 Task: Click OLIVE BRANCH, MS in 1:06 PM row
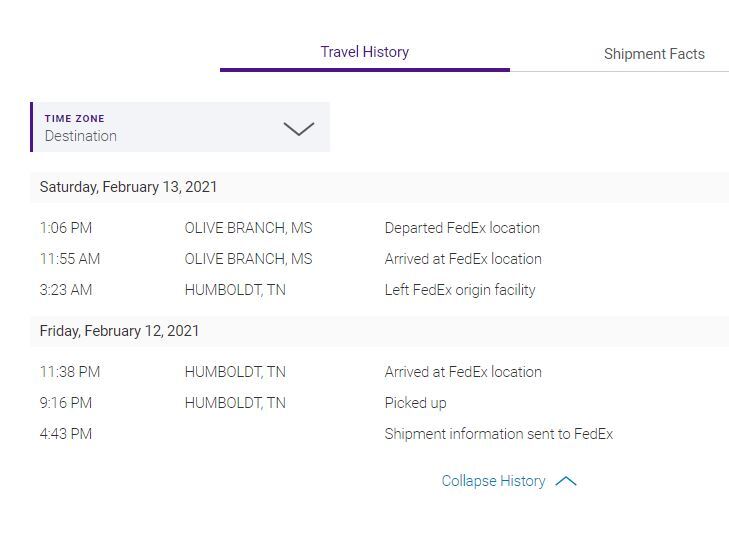click(248, 228)
